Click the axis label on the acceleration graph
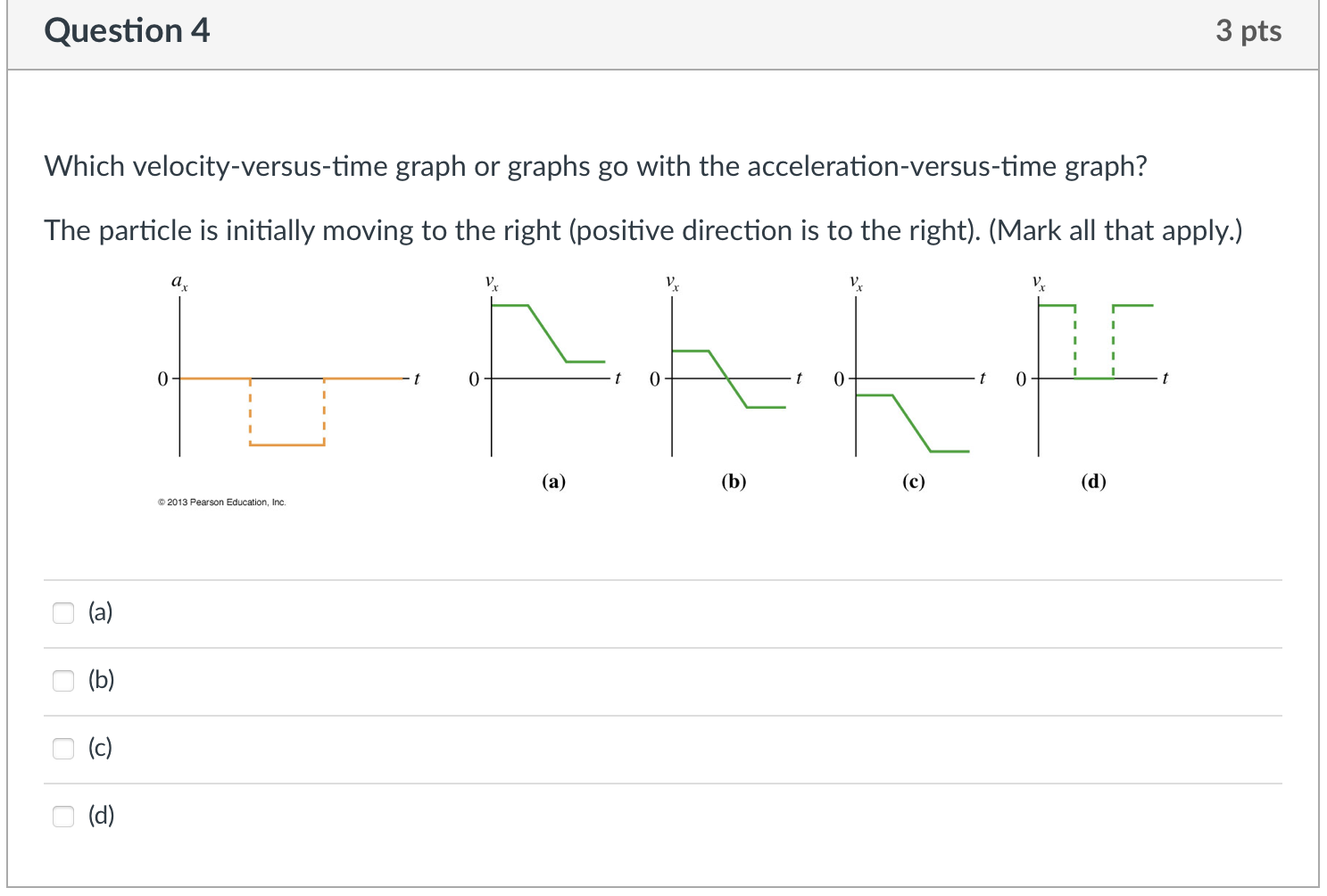1327x896 pixels. click(178, 281)
